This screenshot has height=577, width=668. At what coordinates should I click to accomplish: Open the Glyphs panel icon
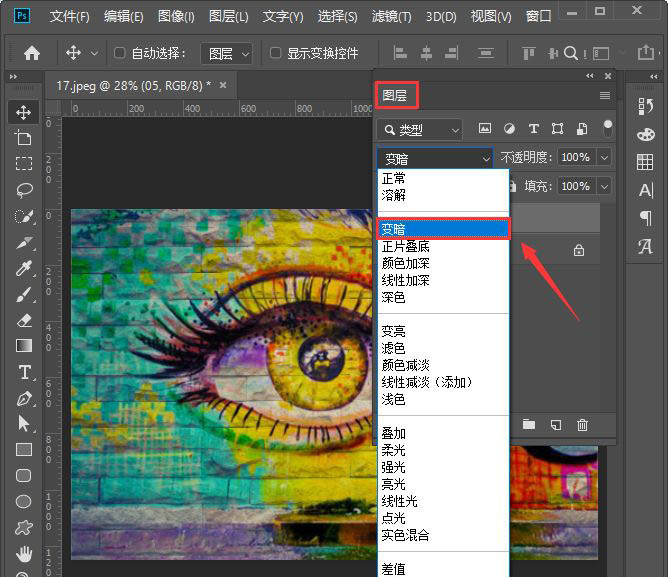(x=645, y=246)
